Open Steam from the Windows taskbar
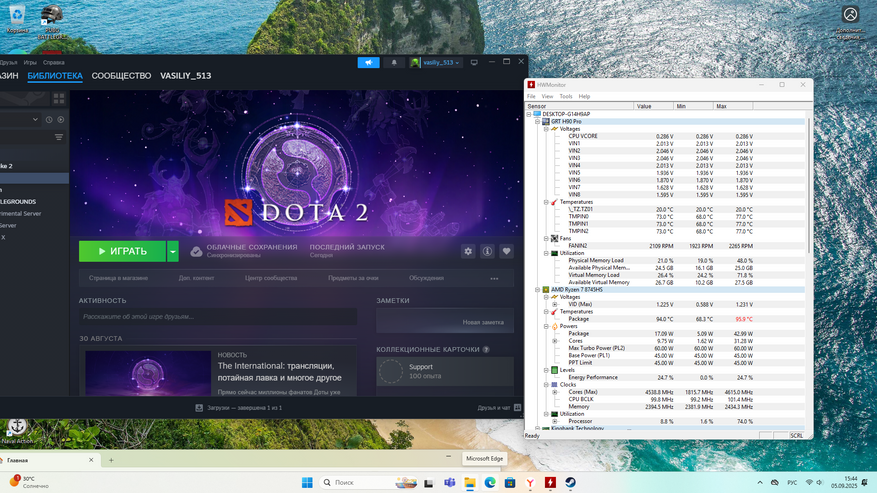 click(570, 482)
